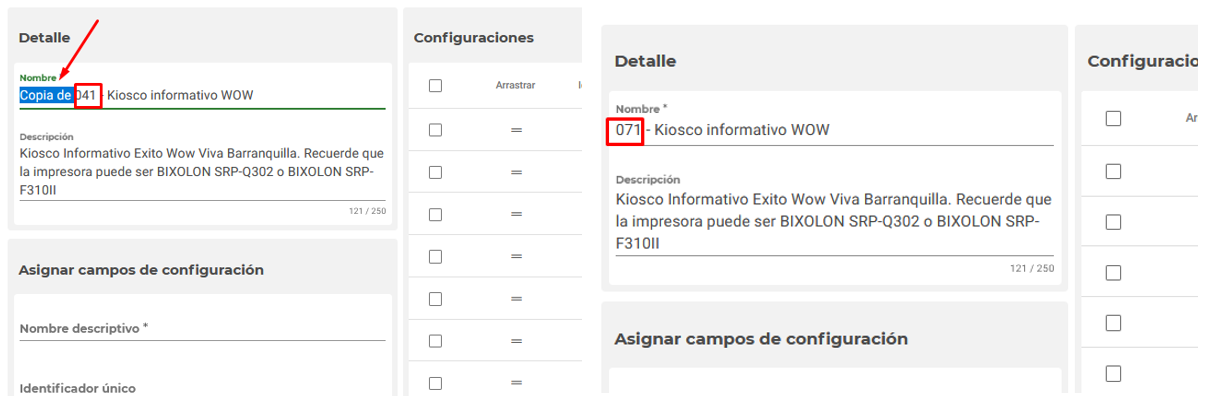Click the third row drag handle under Arrastrar
Viewport: 1207px width, 418px height.
point(517,214)
